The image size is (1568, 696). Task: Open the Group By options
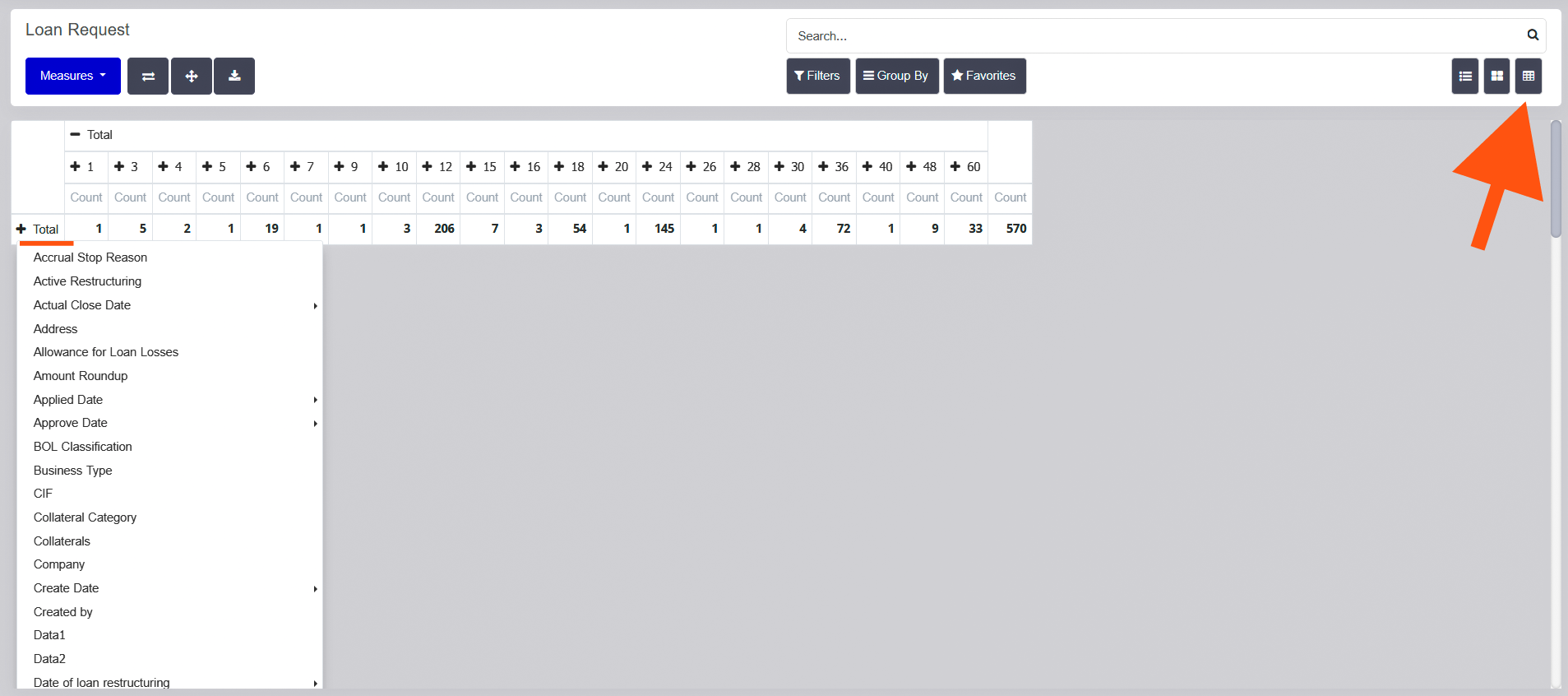pyautogui.click(x=896, y=77)
